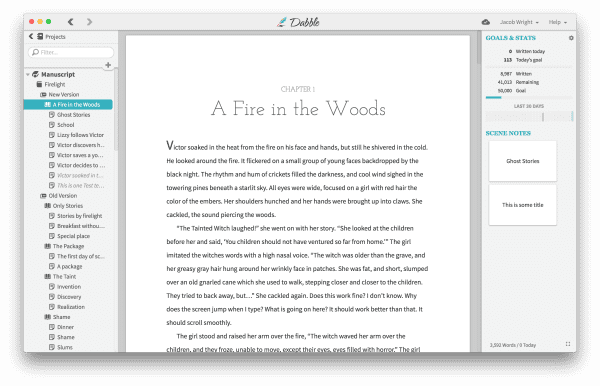Open the Lizzy follows Victor scene
This screenshot has width=600, height=386.
pyautogui.click(x=80, y=135)
